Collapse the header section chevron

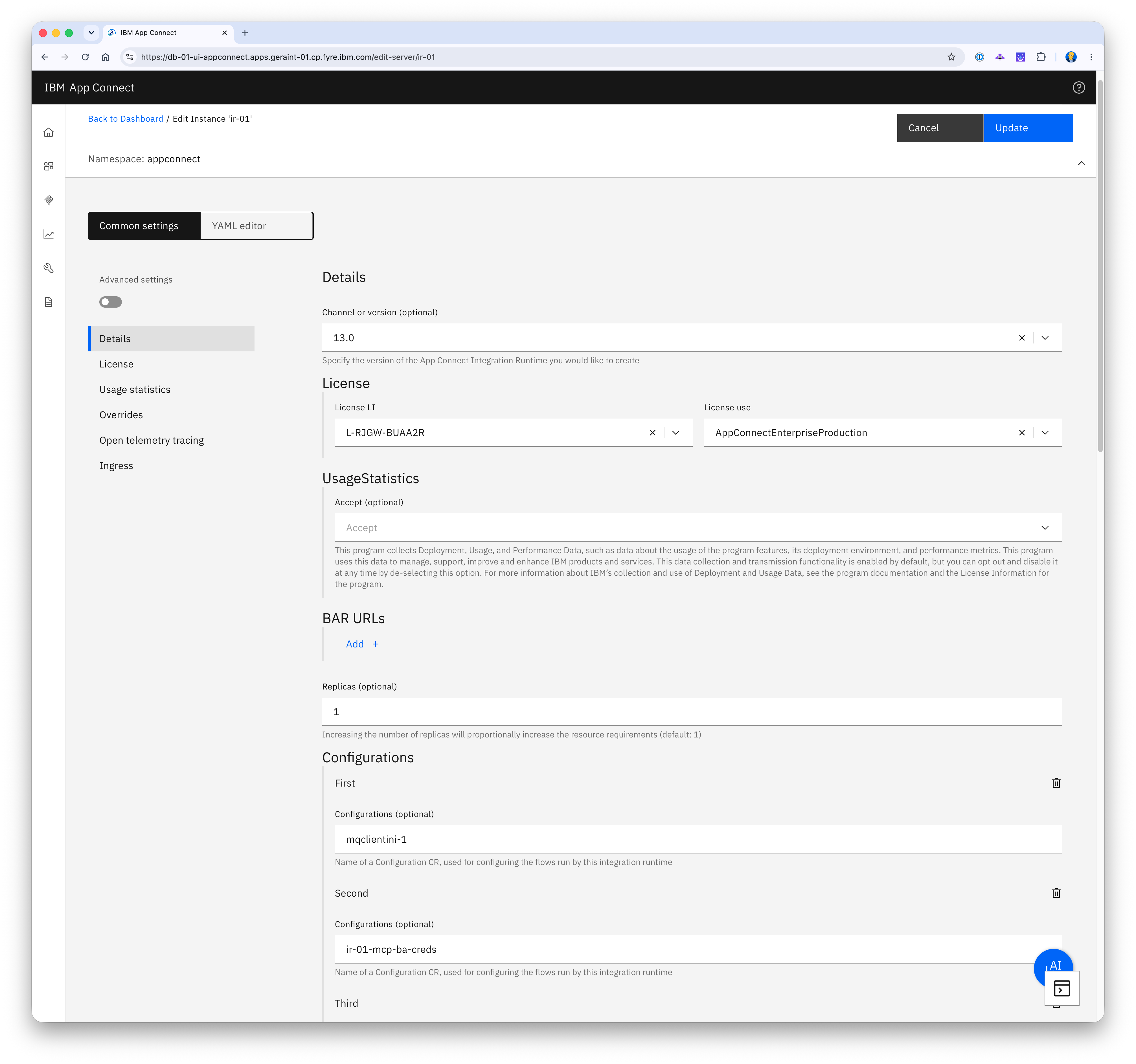point(1081,163)
